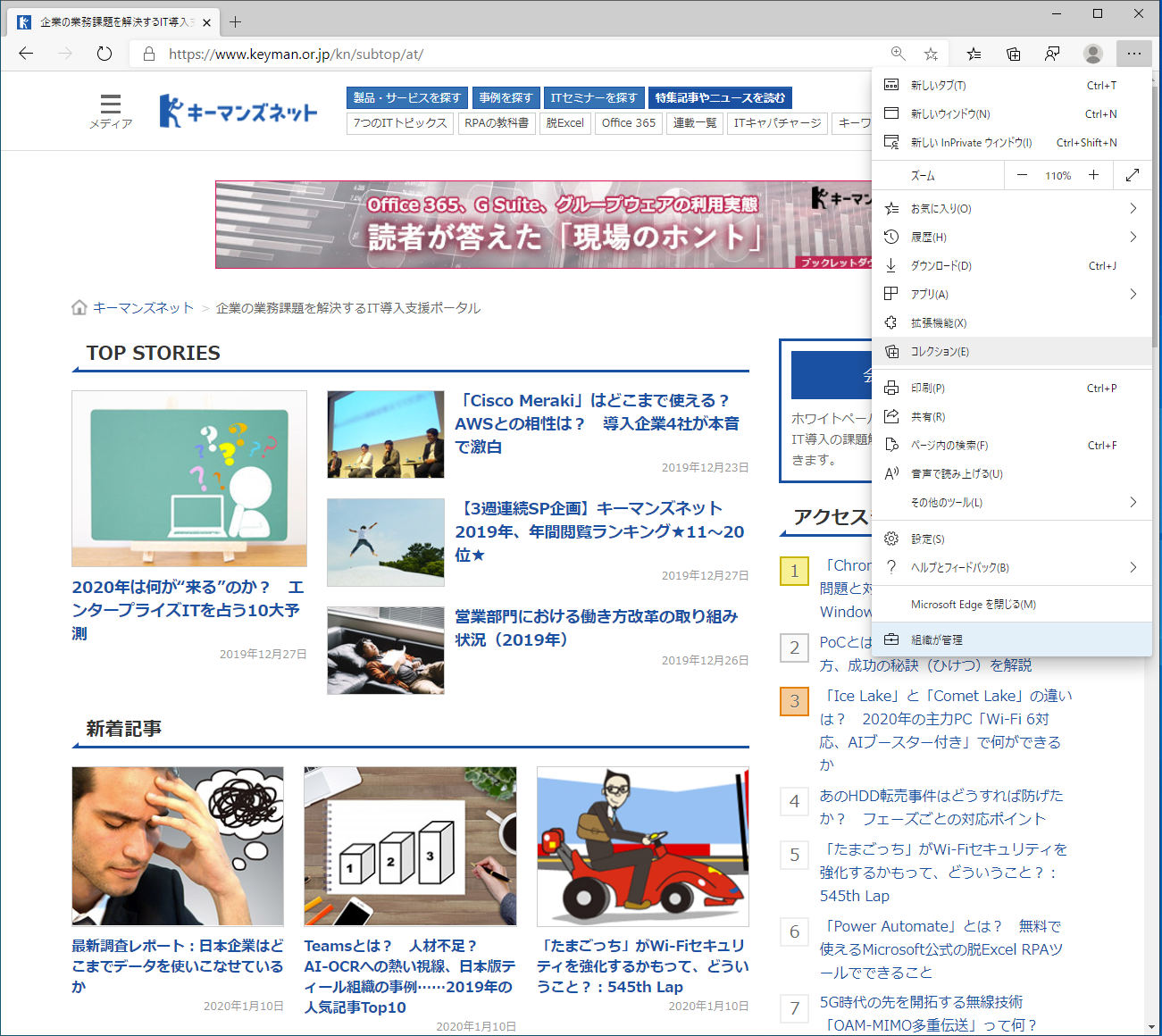Image resolution: width=1162 pixels, height=1036 pixels.
Task: Switch to the 事例を探す tab
Action: pos(506,98)
